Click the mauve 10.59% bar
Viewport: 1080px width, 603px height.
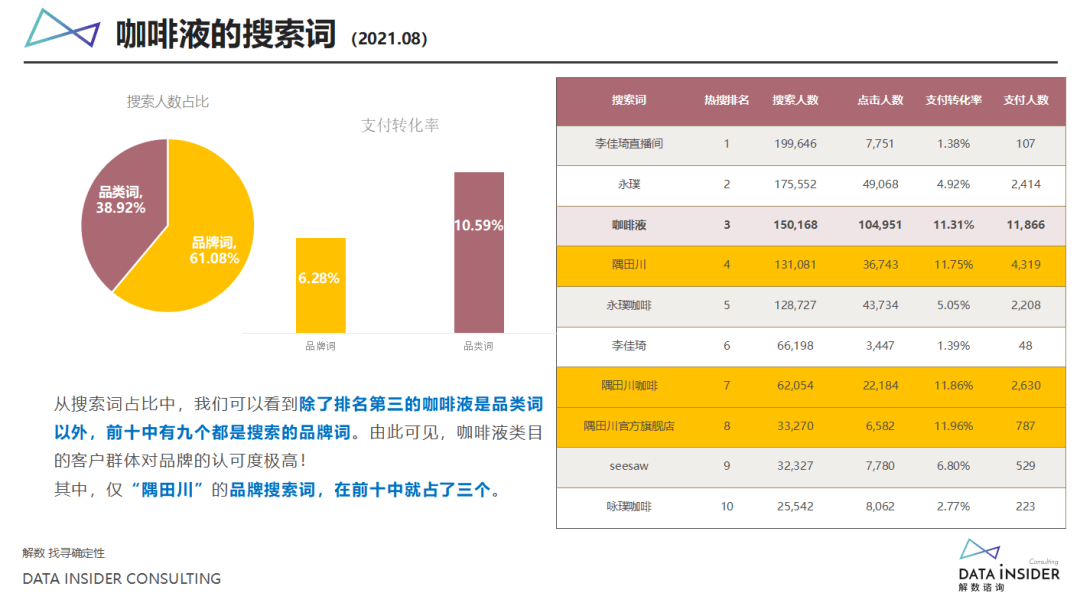[x=479, y=252]
